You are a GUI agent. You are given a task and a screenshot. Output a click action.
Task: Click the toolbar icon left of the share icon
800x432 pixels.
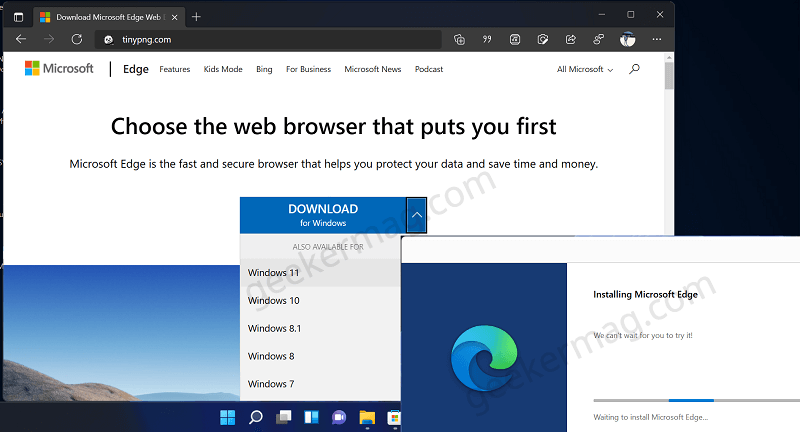(x=543, y=39)
